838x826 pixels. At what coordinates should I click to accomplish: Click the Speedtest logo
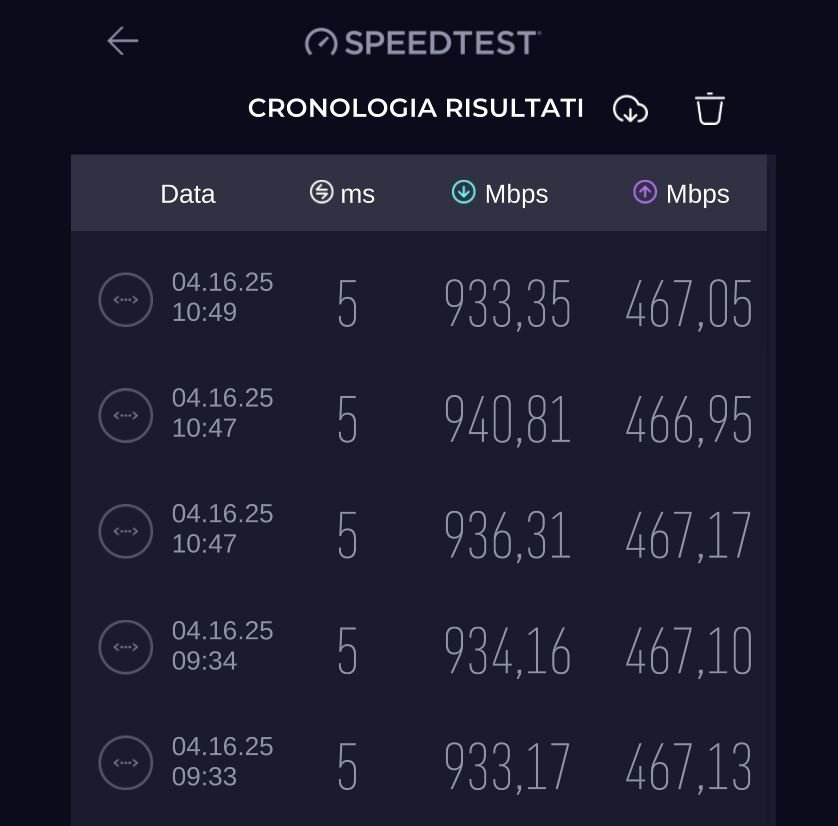pyautogui.click(x=423, y=42)
